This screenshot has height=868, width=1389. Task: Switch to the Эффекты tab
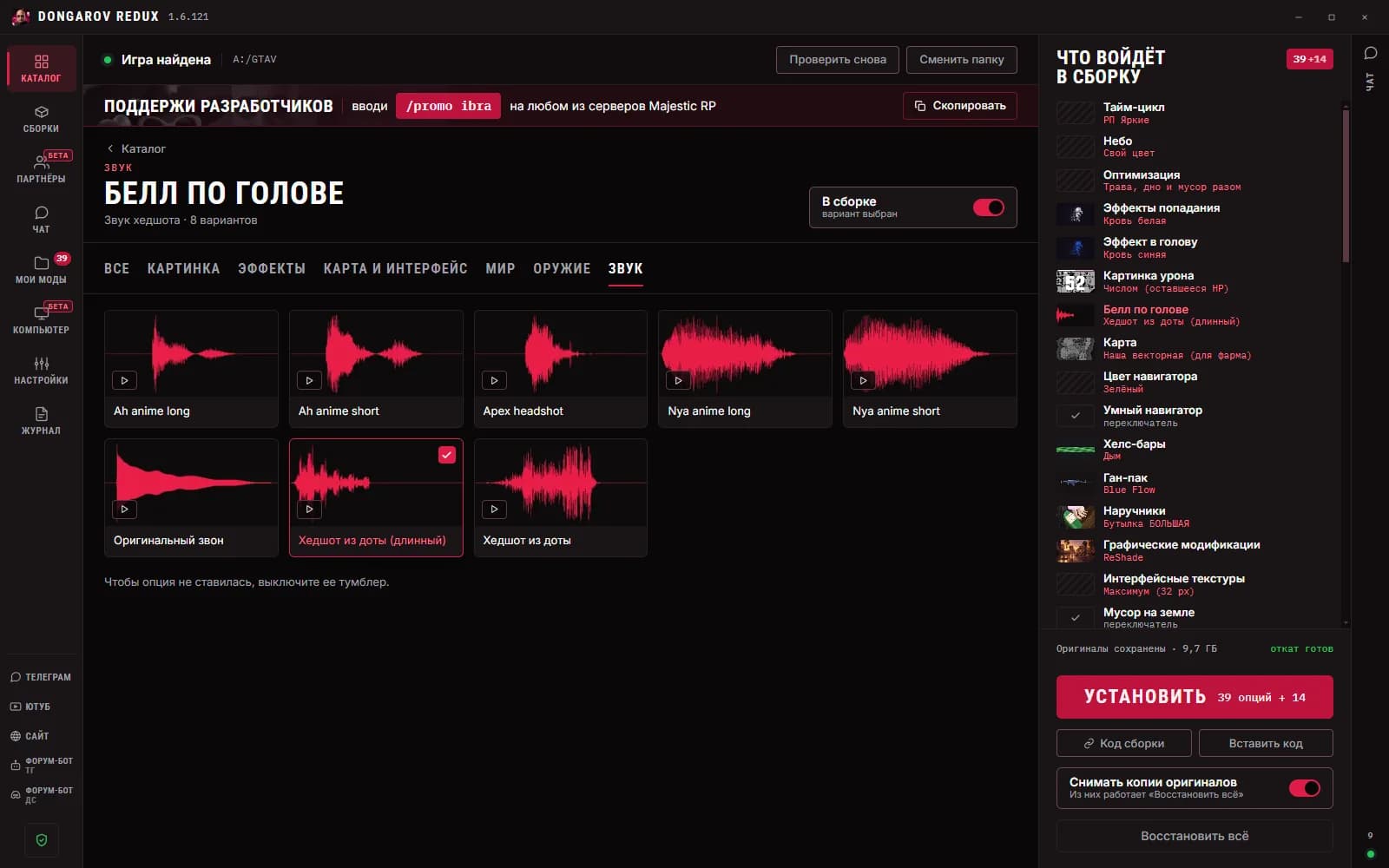(x=272, y=269)
